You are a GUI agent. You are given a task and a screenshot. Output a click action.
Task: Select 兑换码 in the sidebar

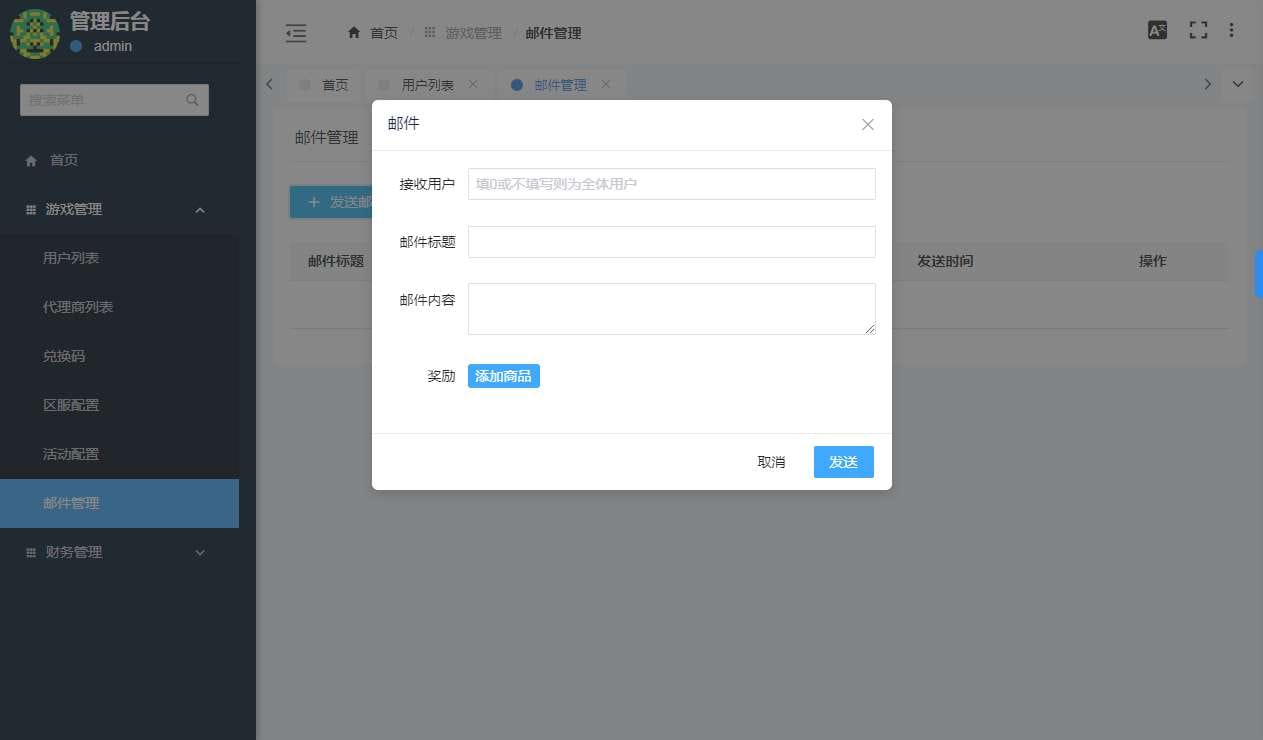click(x=63, y=355)
